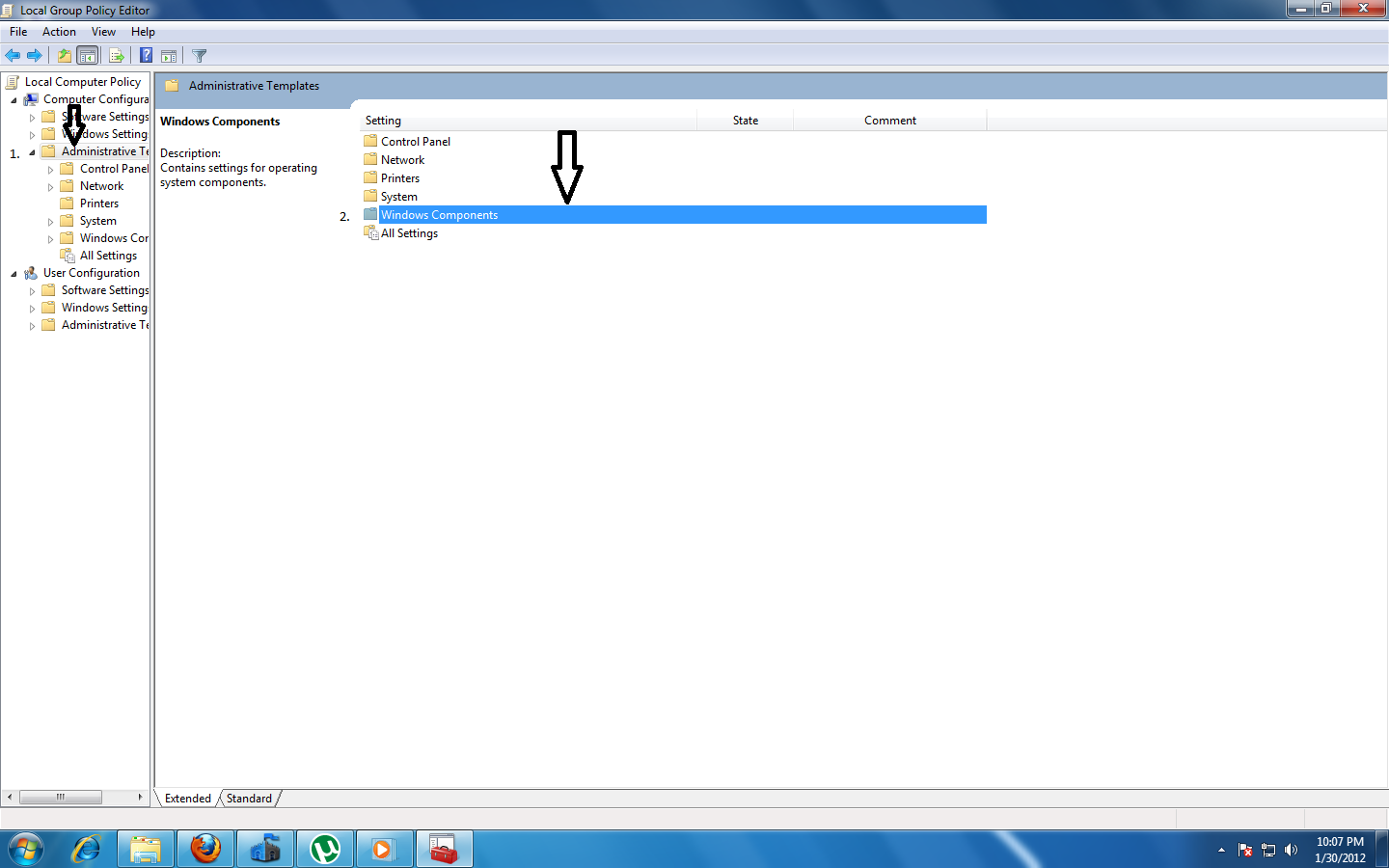Click the User Configuration user icon
The width and height of the screenshot is (1389, 868).
[31, 273]
